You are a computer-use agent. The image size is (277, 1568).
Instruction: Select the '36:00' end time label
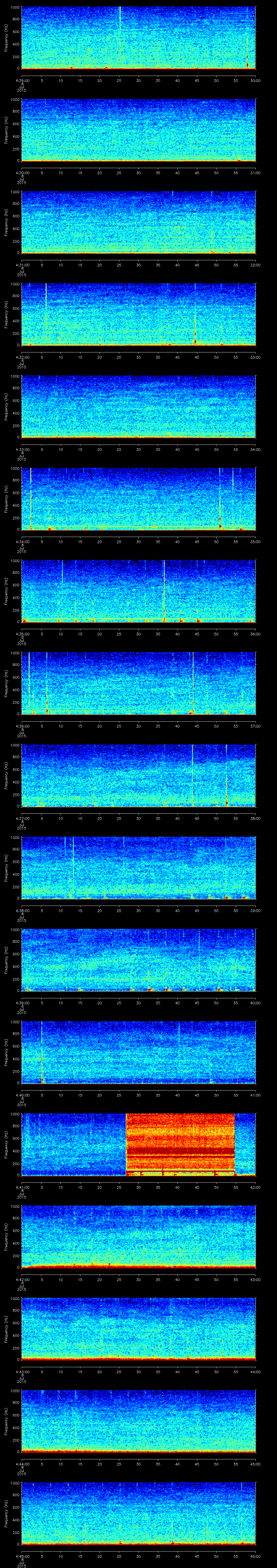click(x=255, y=634)
